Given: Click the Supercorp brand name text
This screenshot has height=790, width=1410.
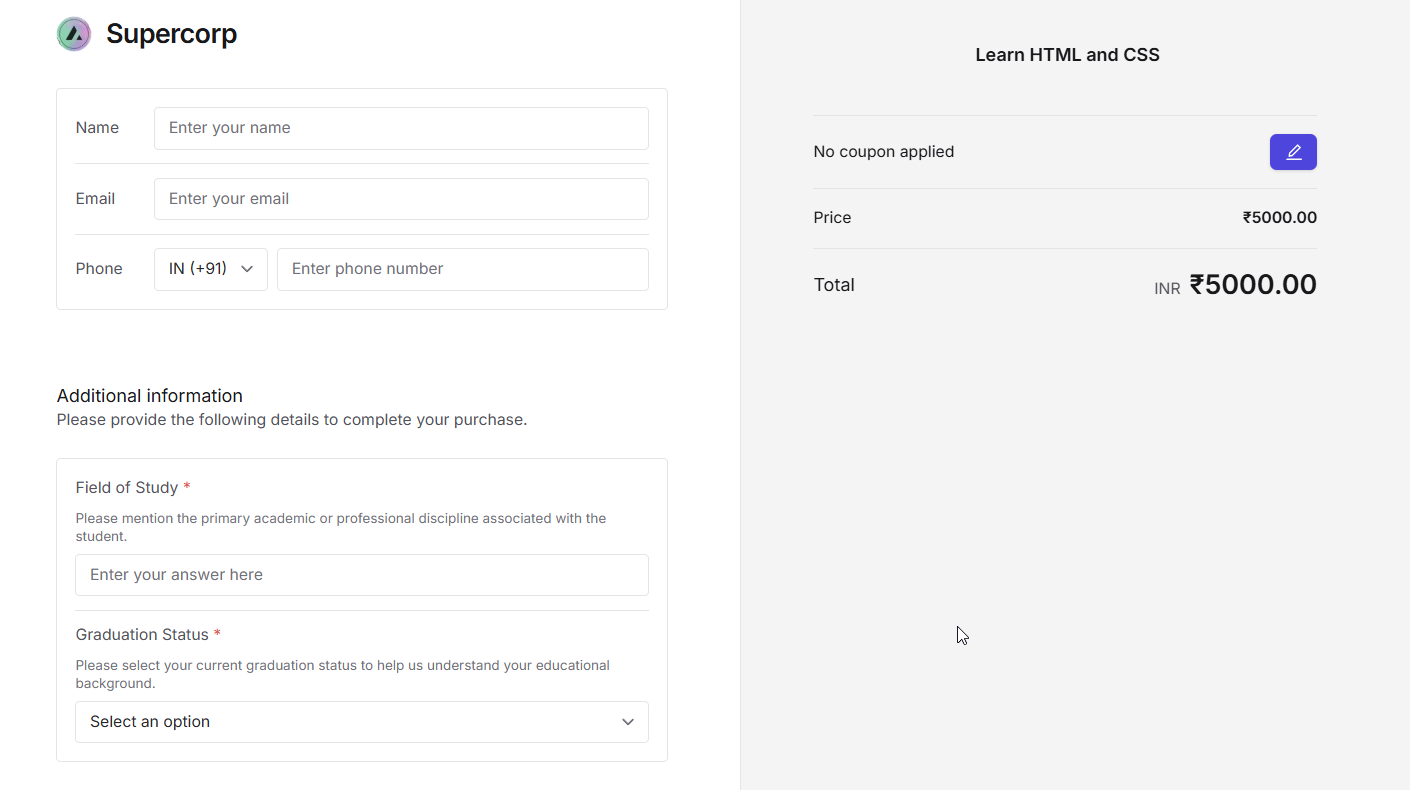Looking at the screenshot, I should click(171, 34).
